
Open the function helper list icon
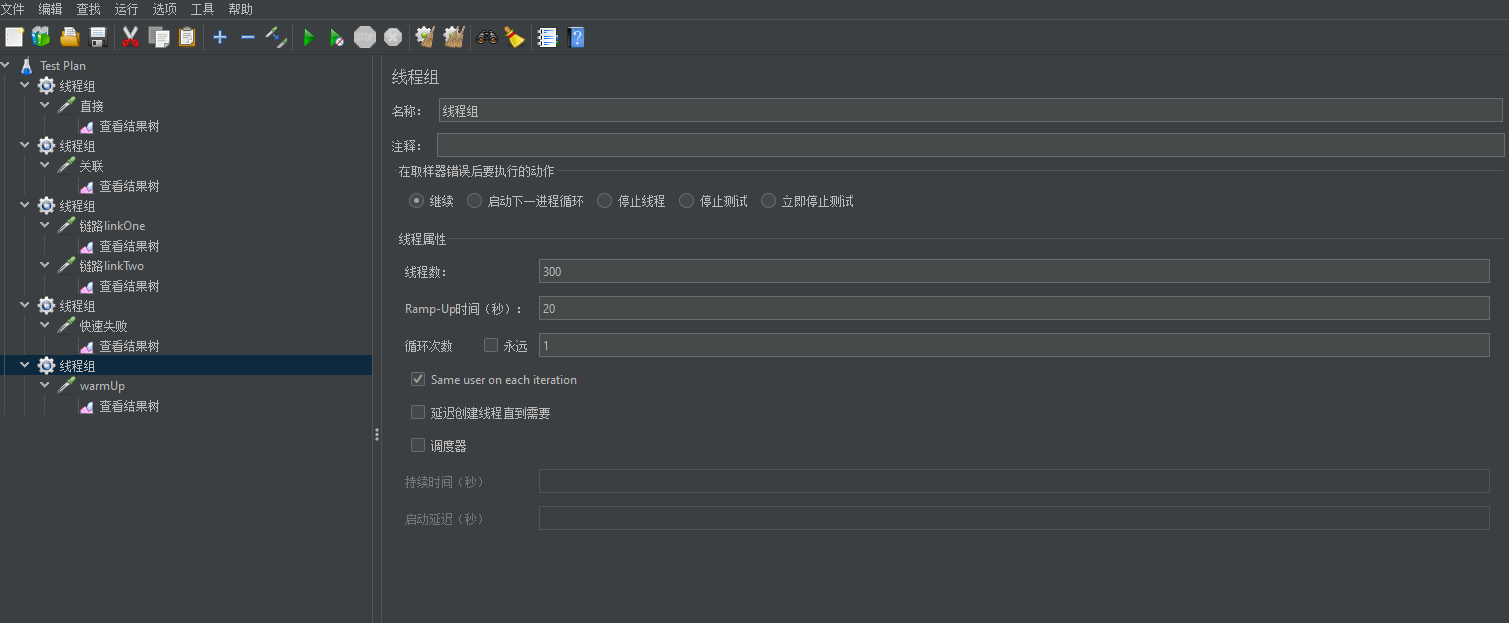click(x=547, y=38)
